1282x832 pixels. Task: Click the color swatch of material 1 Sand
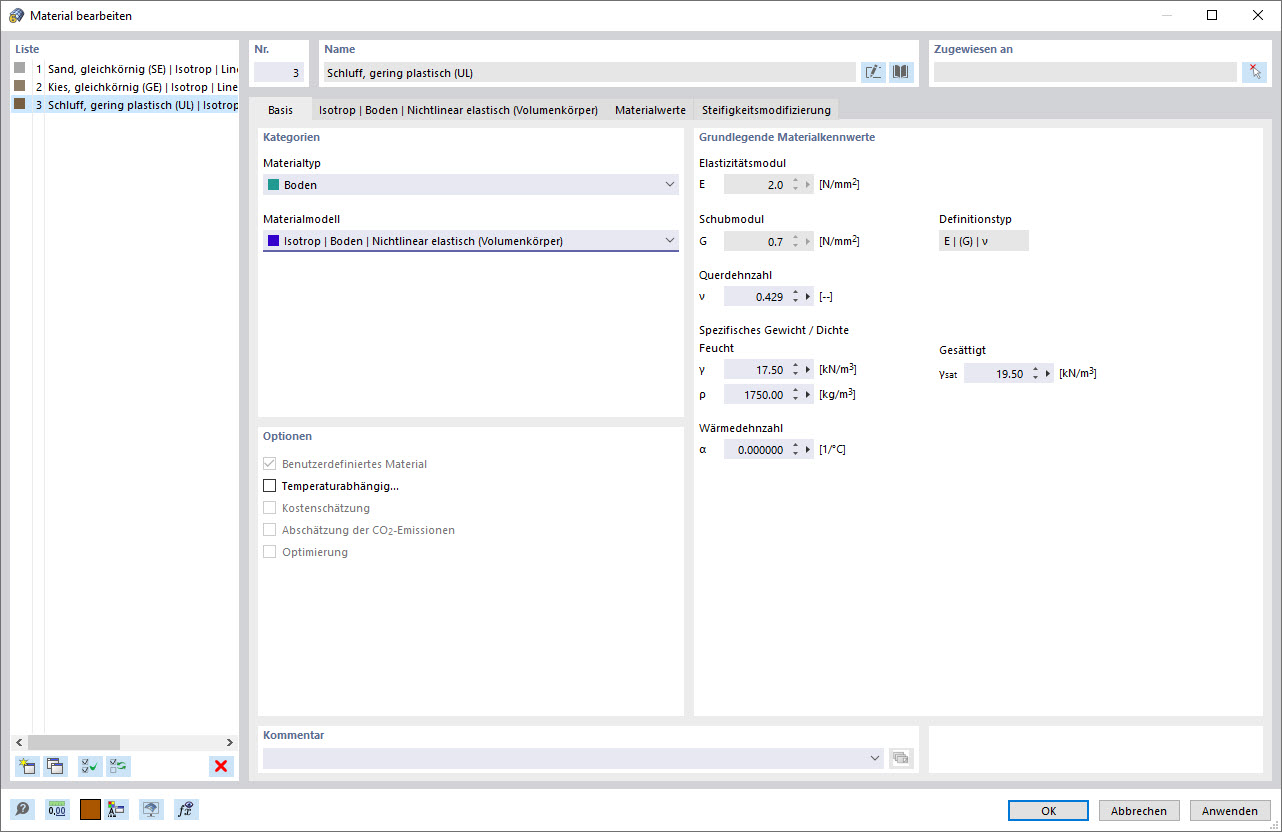(20, 68)
